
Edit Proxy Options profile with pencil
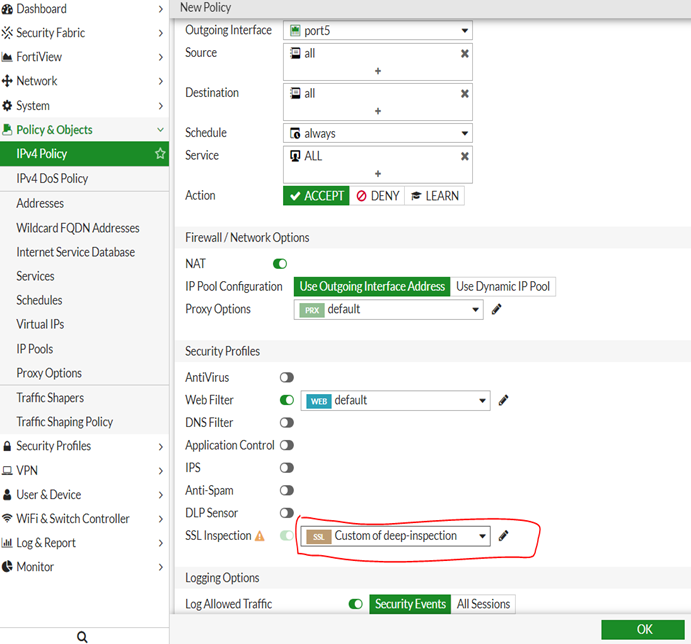coord(497,309)
